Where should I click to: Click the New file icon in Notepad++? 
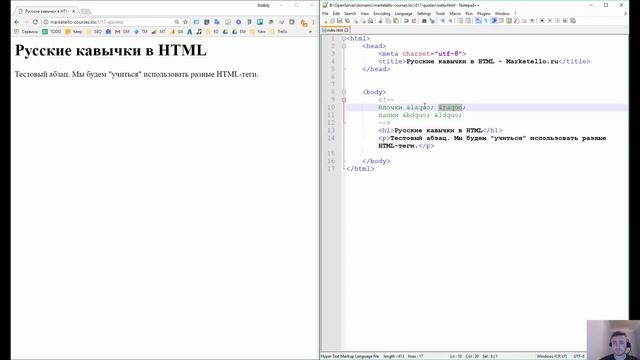[325, 21]
